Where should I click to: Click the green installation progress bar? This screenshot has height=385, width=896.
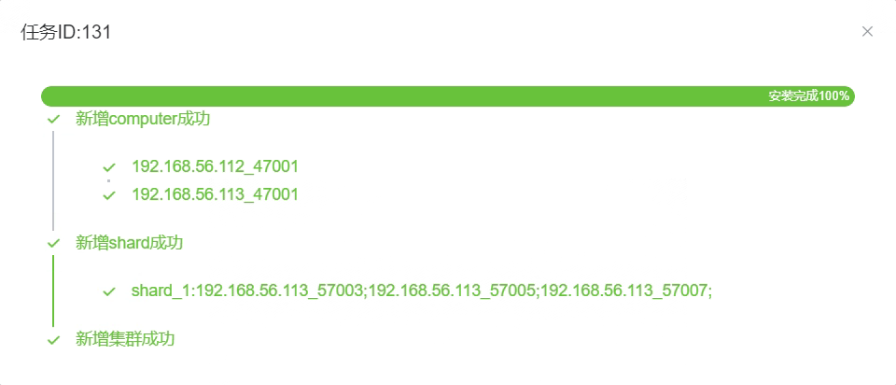(448, 96)
